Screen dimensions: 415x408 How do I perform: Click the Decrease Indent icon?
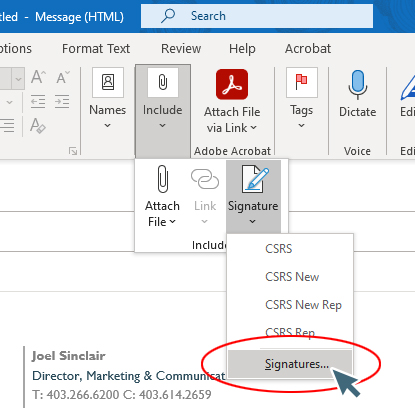coord(38,102)
